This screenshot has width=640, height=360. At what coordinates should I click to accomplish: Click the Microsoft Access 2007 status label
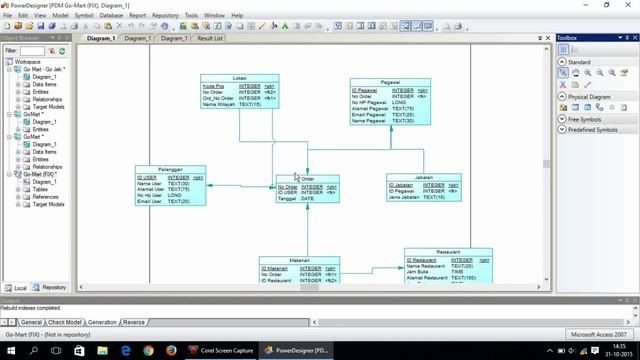(598, 334)
